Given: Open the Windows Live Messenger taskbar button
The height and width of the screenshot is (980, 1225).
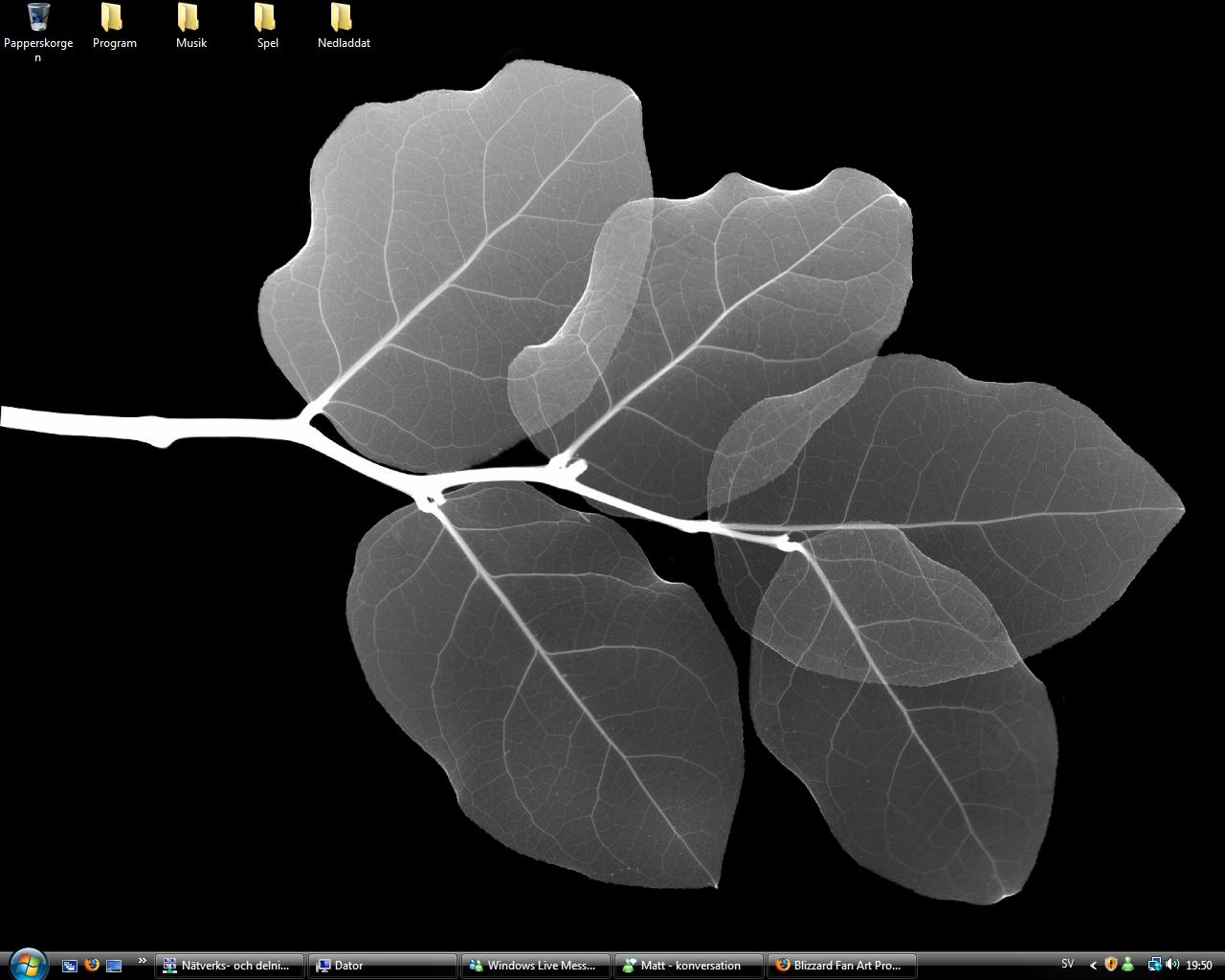Looking at the screenshot, I should [536, 966].
